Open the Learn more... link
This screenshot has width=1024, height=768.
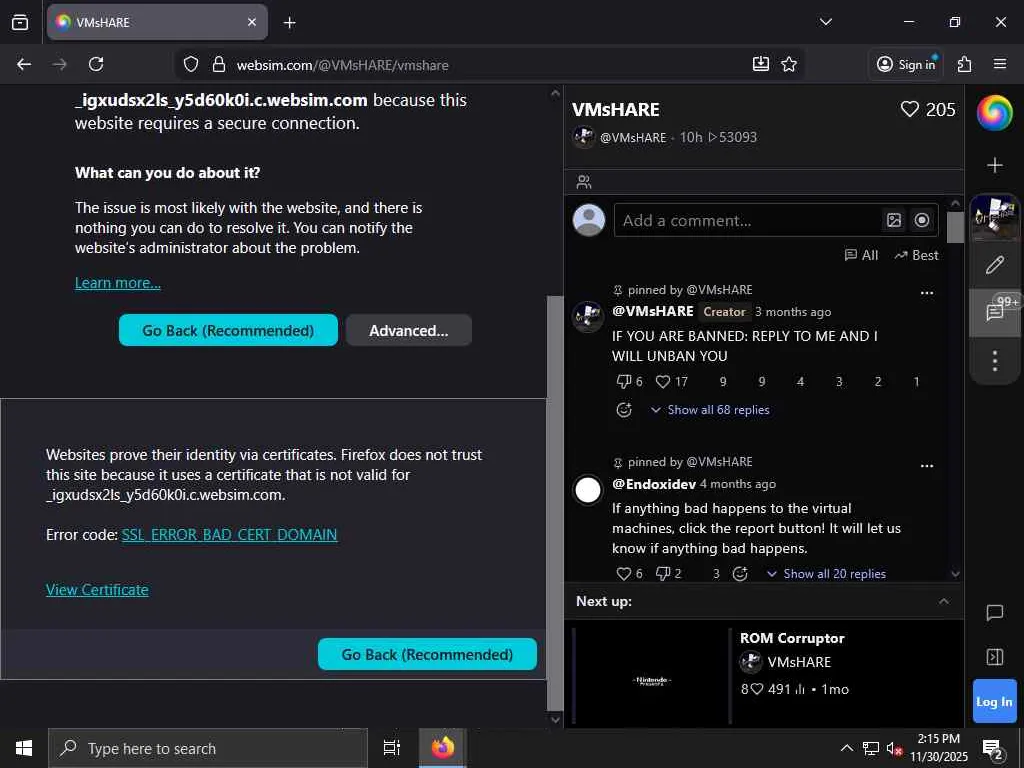coord(118,283)
